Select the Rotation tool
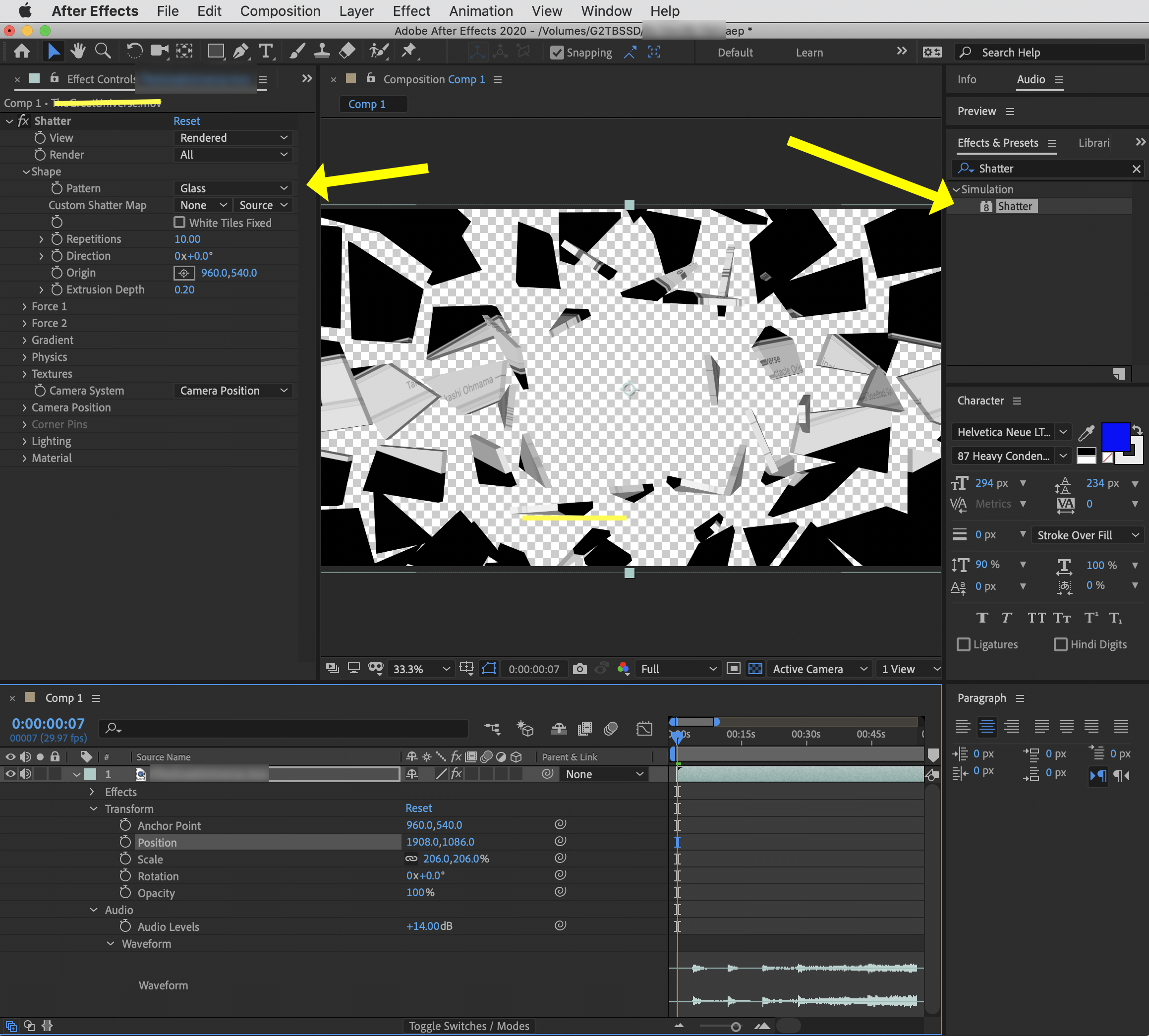The height and width of the screenshot is (1036, 1149). point(134,51)
